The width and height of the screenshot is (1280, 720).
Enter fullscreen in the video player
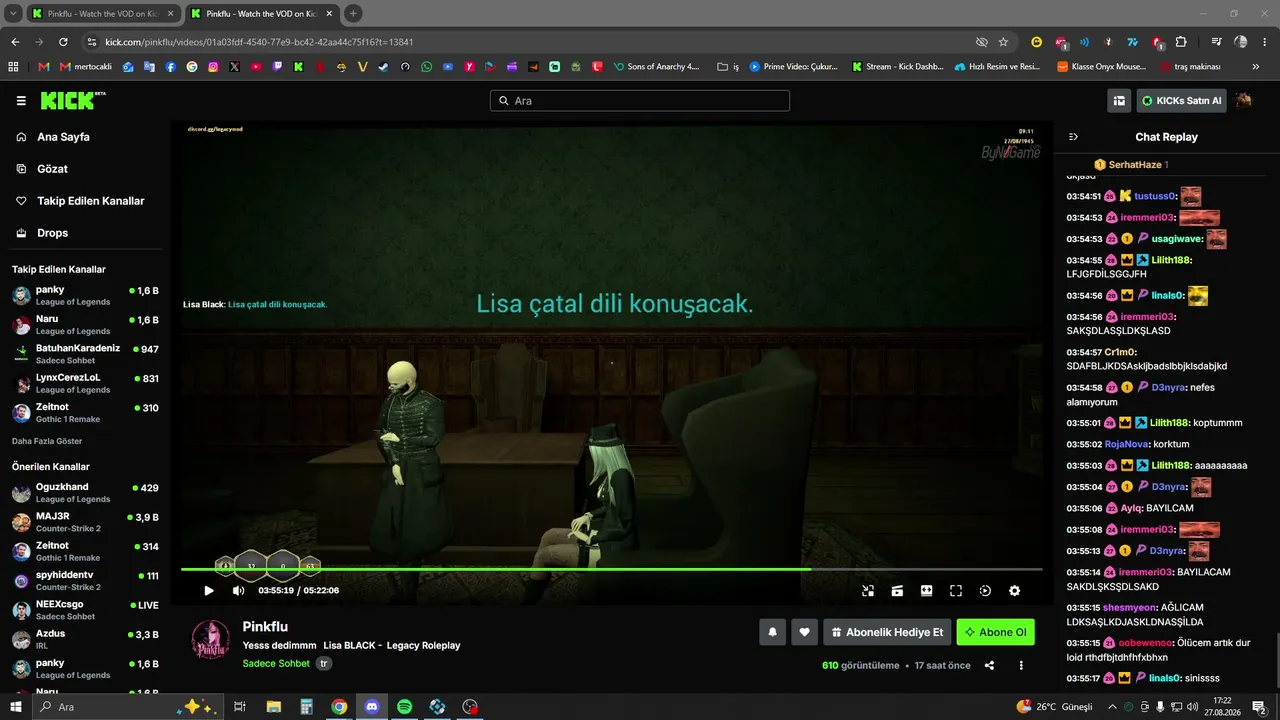pyautogui.click(x=956, y=591)
